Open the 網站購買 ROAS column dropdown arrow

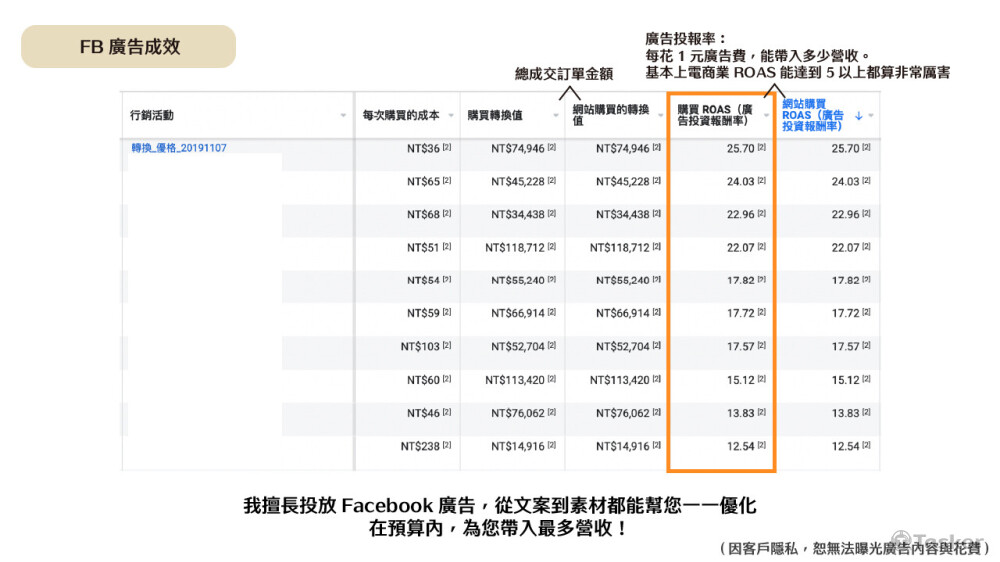point(871,115)
